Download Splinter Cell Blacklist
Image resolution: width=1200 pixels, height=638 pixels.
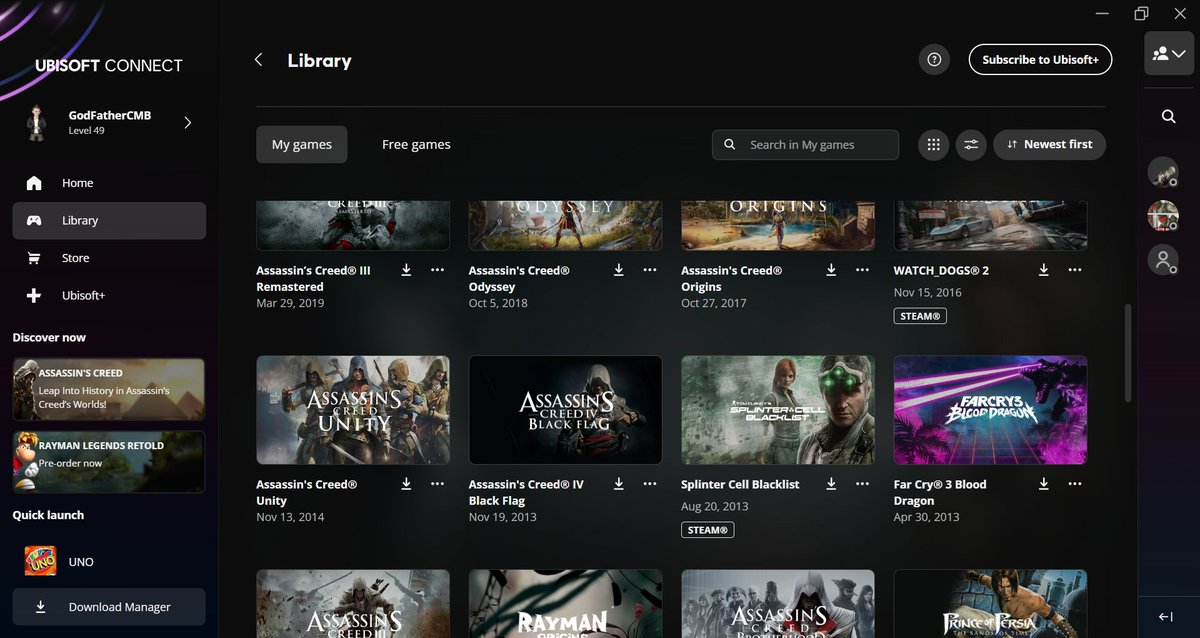[x=831, y=484]
